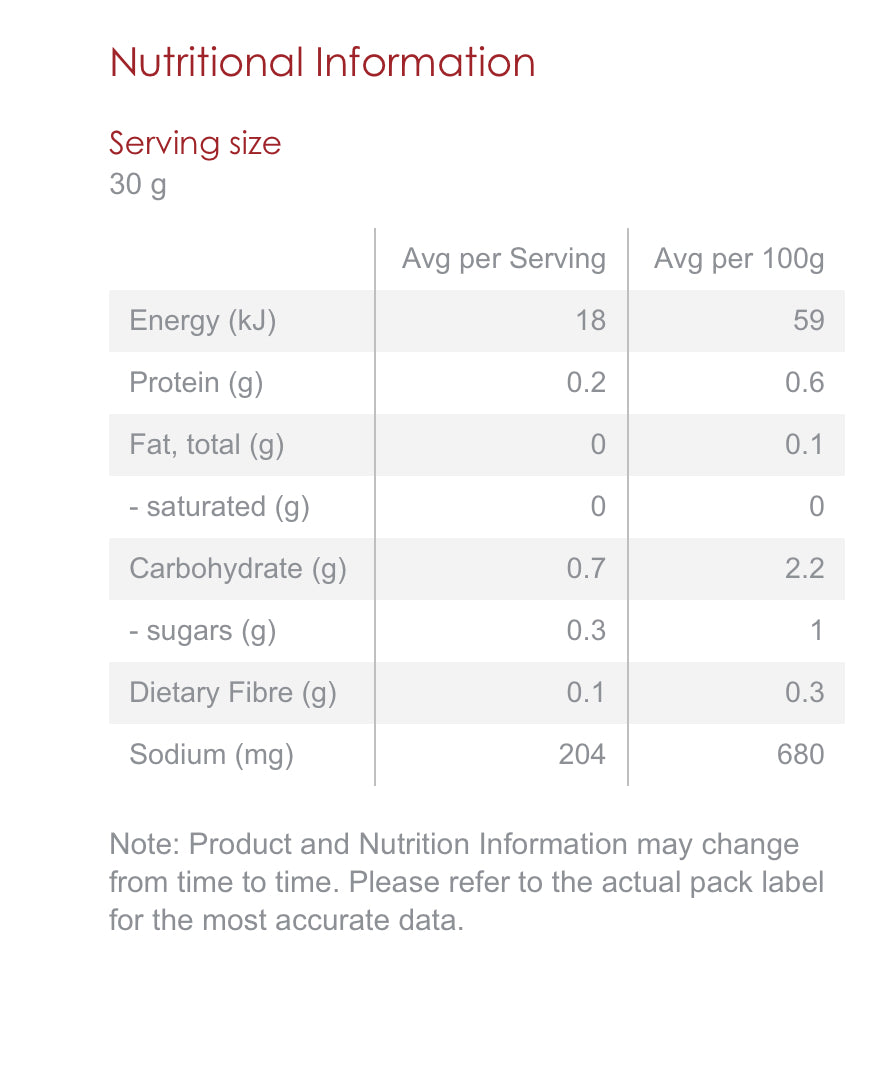The height and width of the screenshot is (1069, 876).
Task: Select the Dietary Fibre (g) row label
Action: tap(233, 693)
